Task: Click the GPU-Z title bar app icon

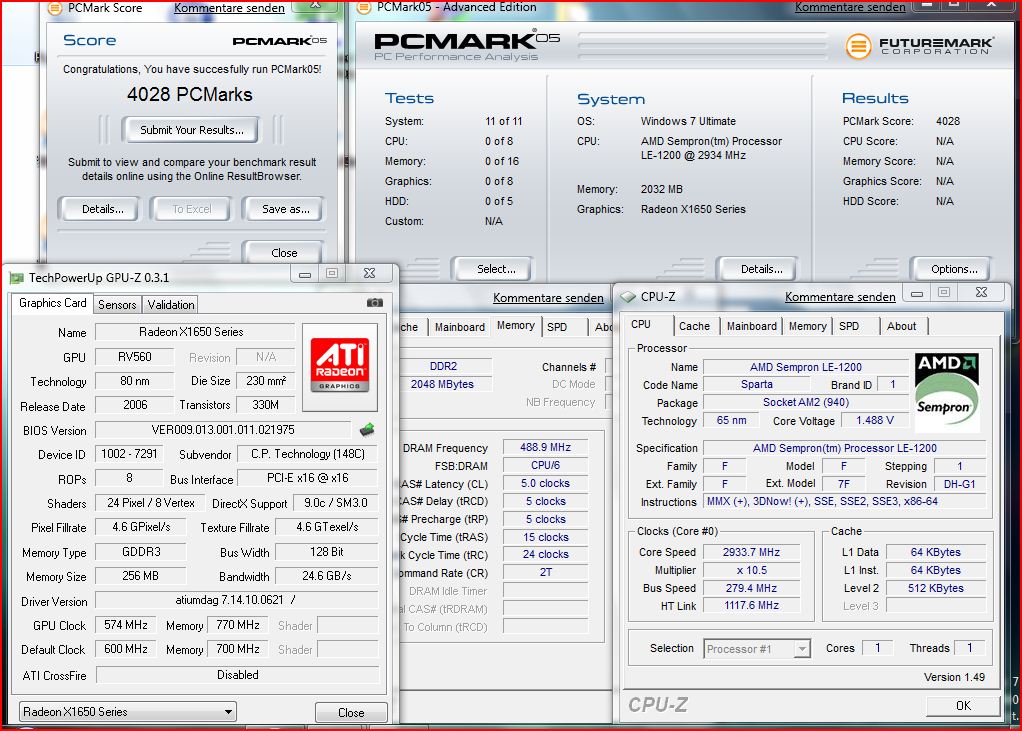Action: (x=16, y=278)
